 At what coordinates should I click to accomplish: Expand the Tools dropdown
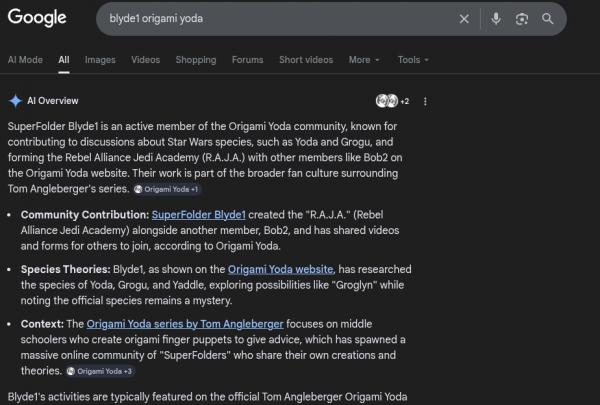click(x=413, y=60)
